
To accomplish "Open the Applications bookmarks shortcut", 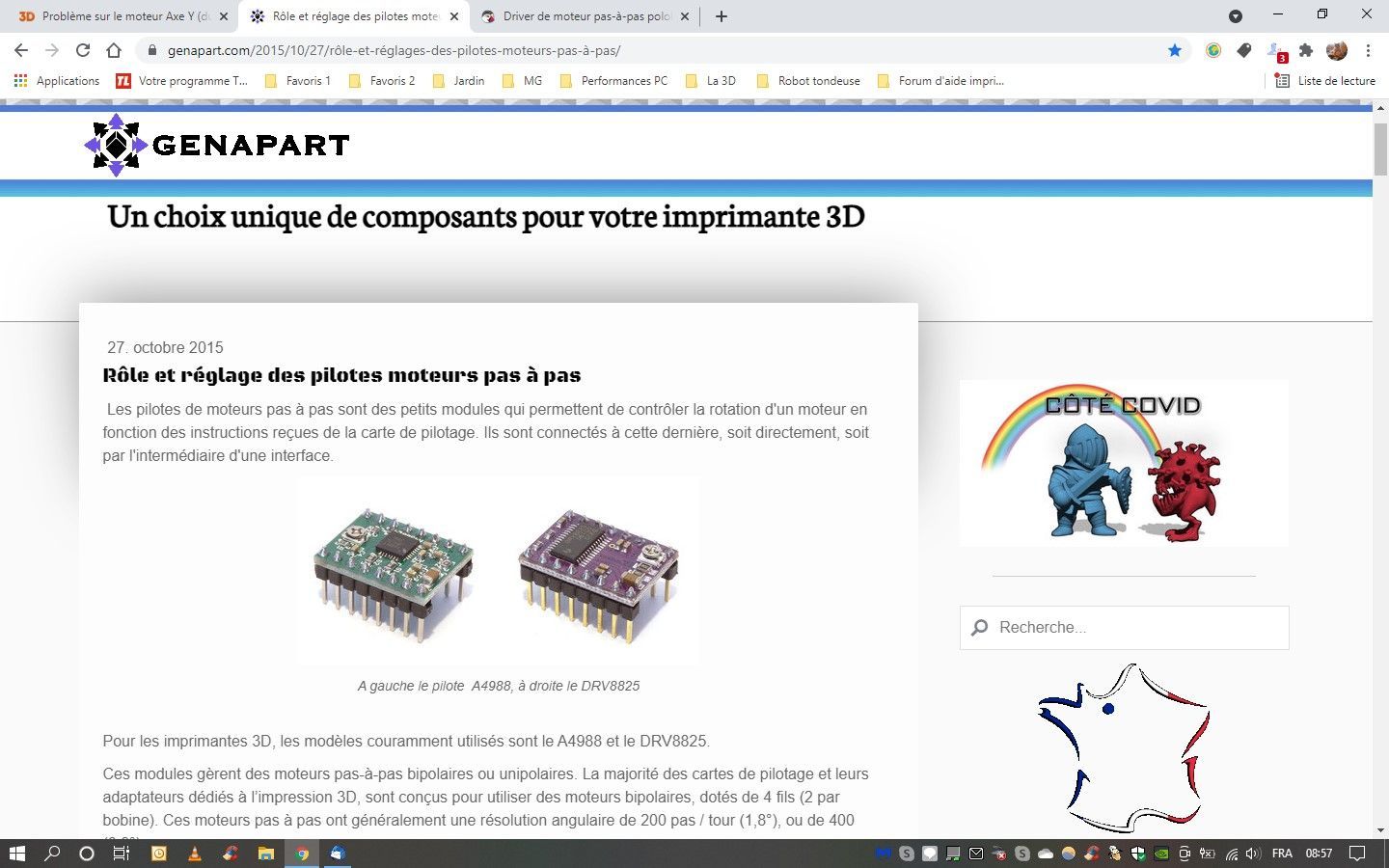I will (57, 81).
